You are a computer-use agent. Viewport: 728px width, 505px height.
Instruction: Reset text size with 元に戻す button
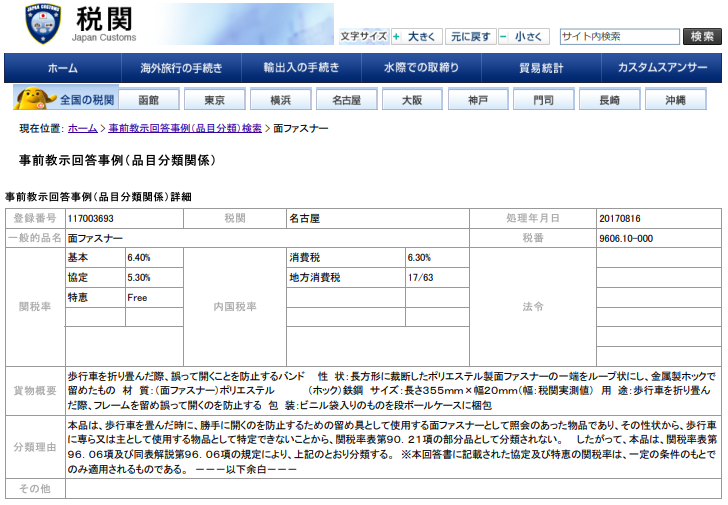470,37
